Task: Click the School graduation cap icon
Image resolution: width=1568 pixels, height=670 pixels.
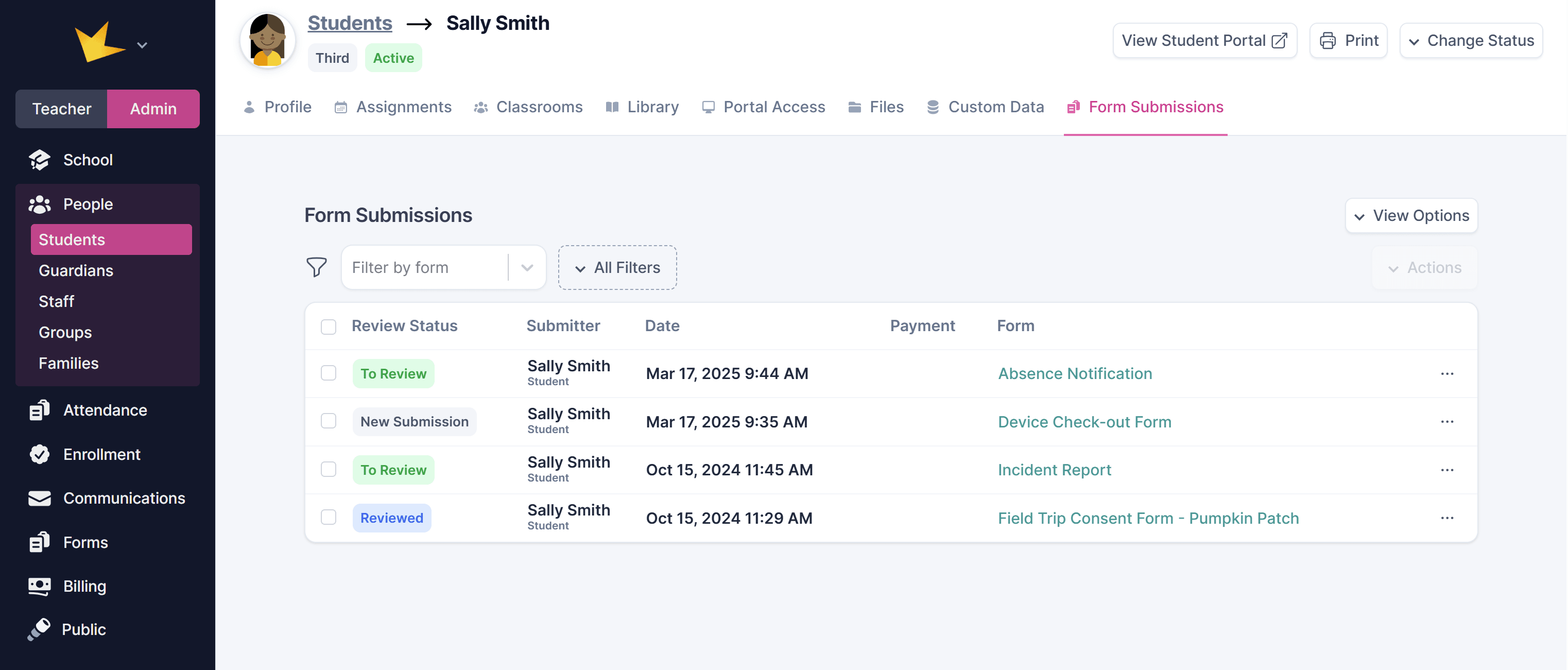Action: pos(40,160)
